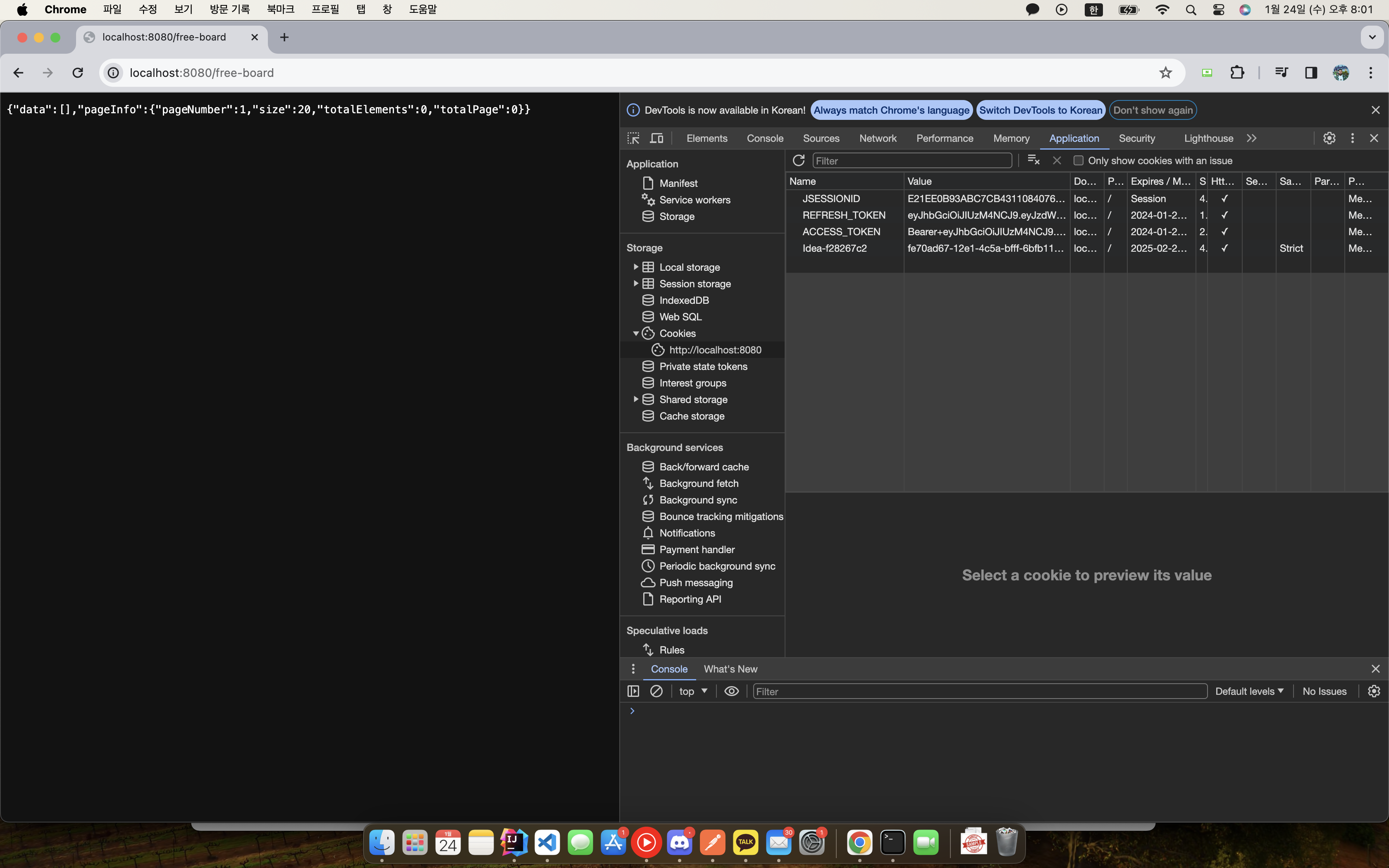The width and height of the screenshot is (1389, 868).
Task: Click the Don't show again button
Action: point(1153,110)
